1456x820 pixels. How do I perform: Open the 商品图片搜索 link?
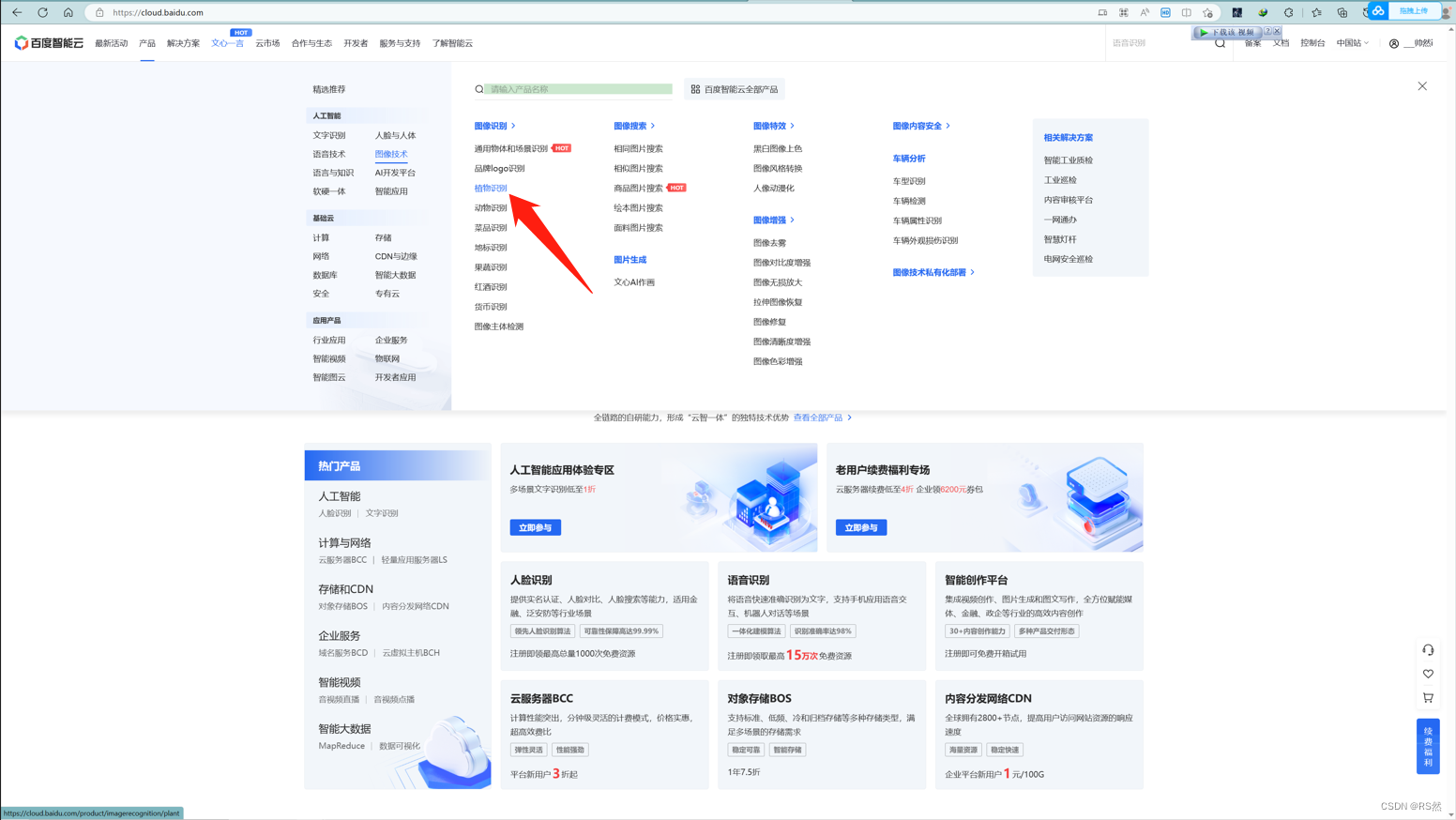638,188
